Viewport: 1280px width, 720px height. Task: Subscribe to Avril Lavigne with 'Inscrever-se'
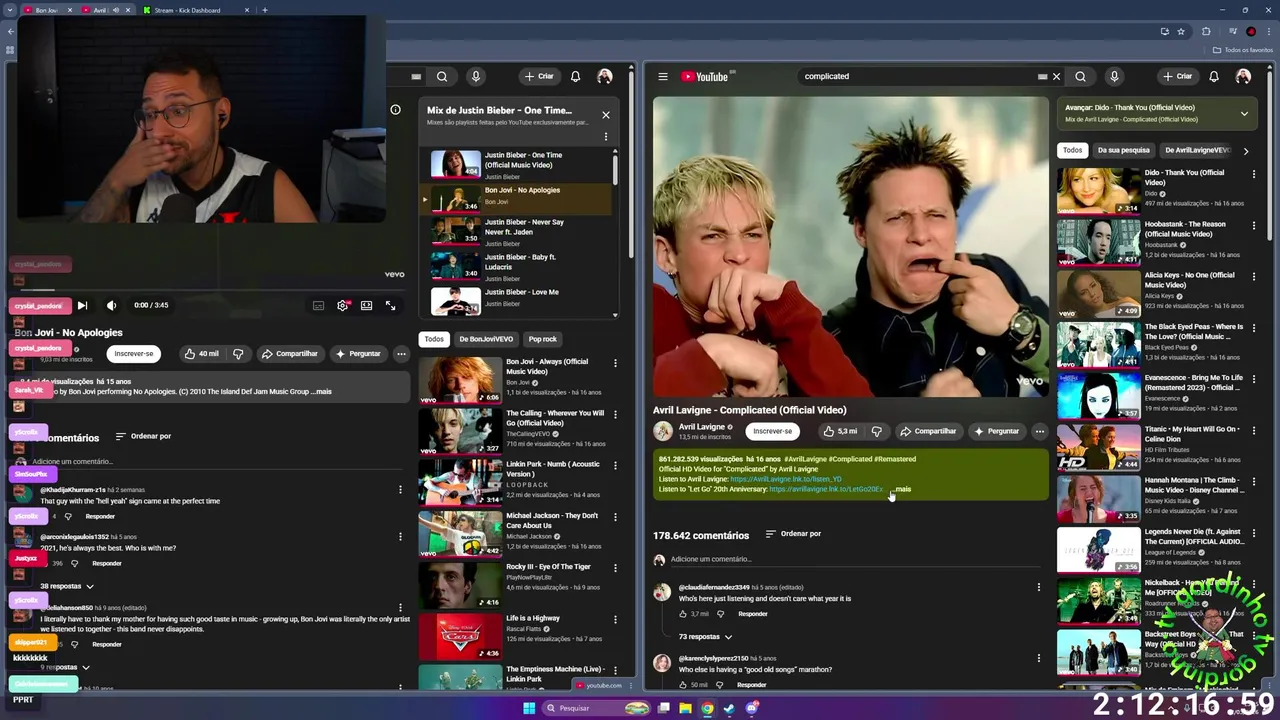772,431
